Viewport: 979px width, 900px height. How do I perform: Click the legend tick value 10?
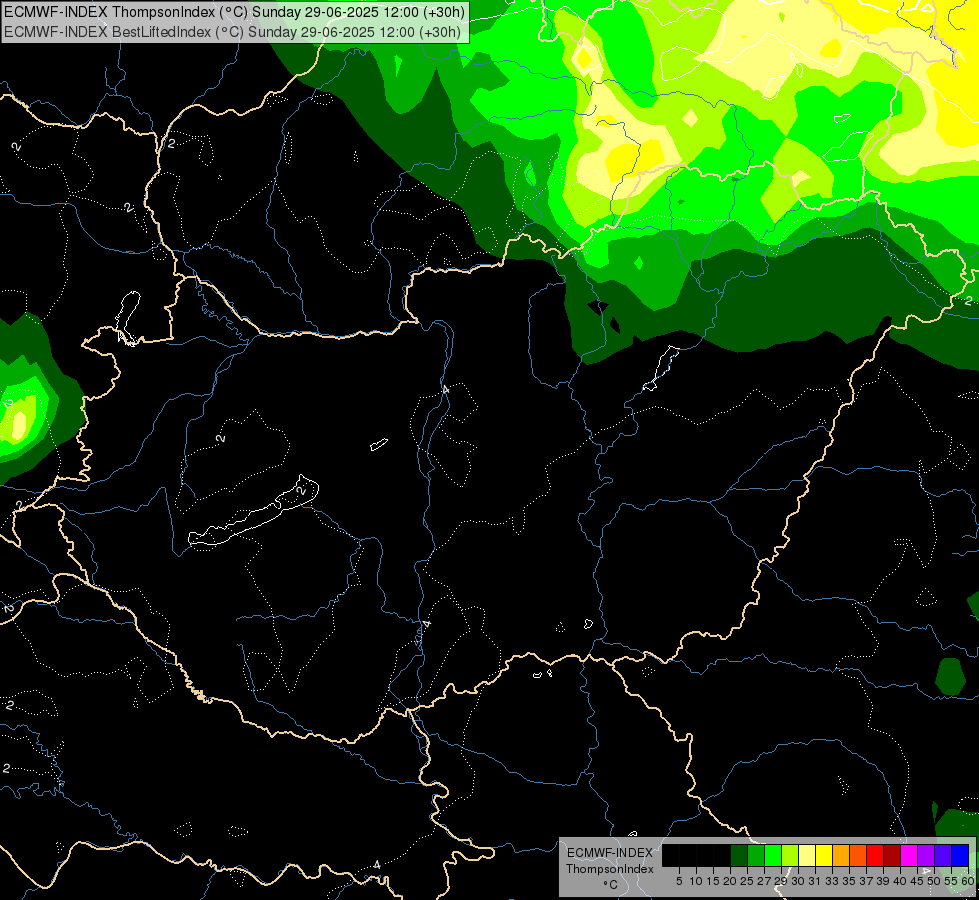point(696,881)
